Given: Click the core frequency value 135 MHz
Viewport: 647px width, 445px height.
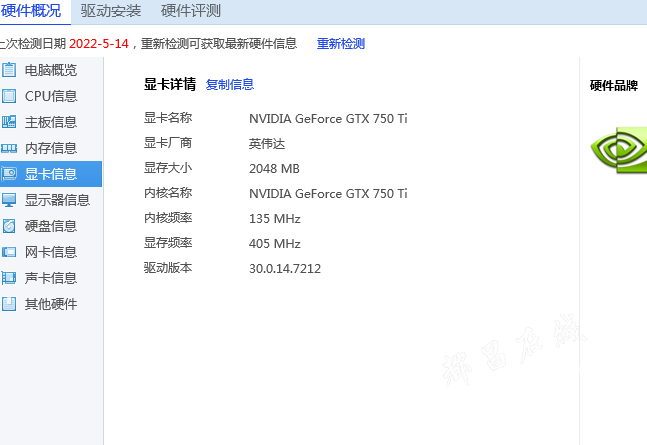Looking at the screenshot, I should [x=275, y=218].
